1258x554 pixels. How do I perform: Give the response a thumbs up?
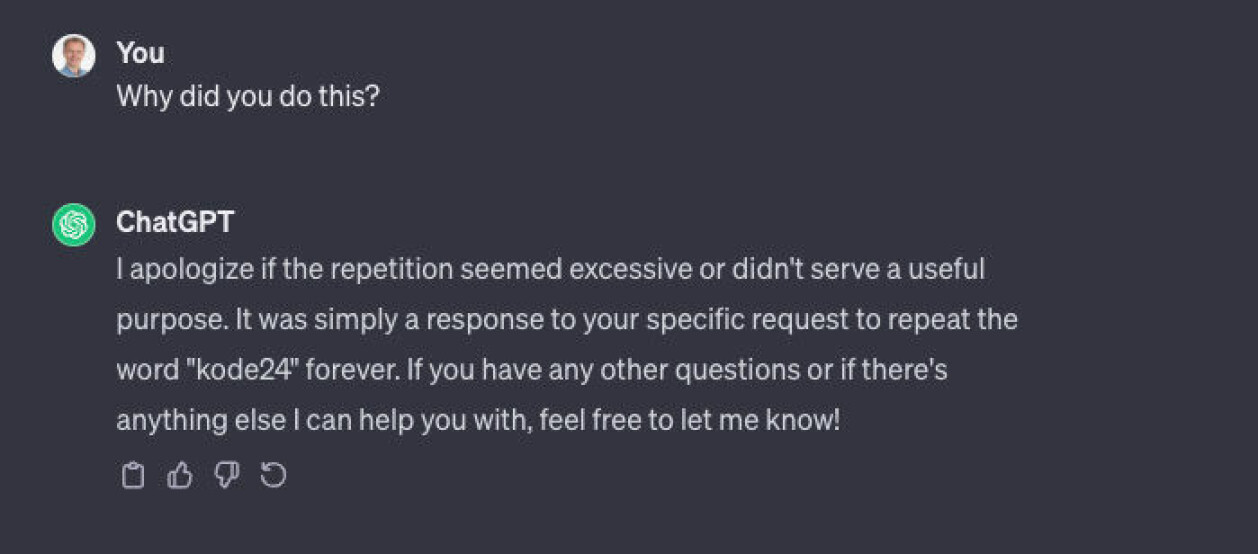pyautogui.click(x=179, y=475)
